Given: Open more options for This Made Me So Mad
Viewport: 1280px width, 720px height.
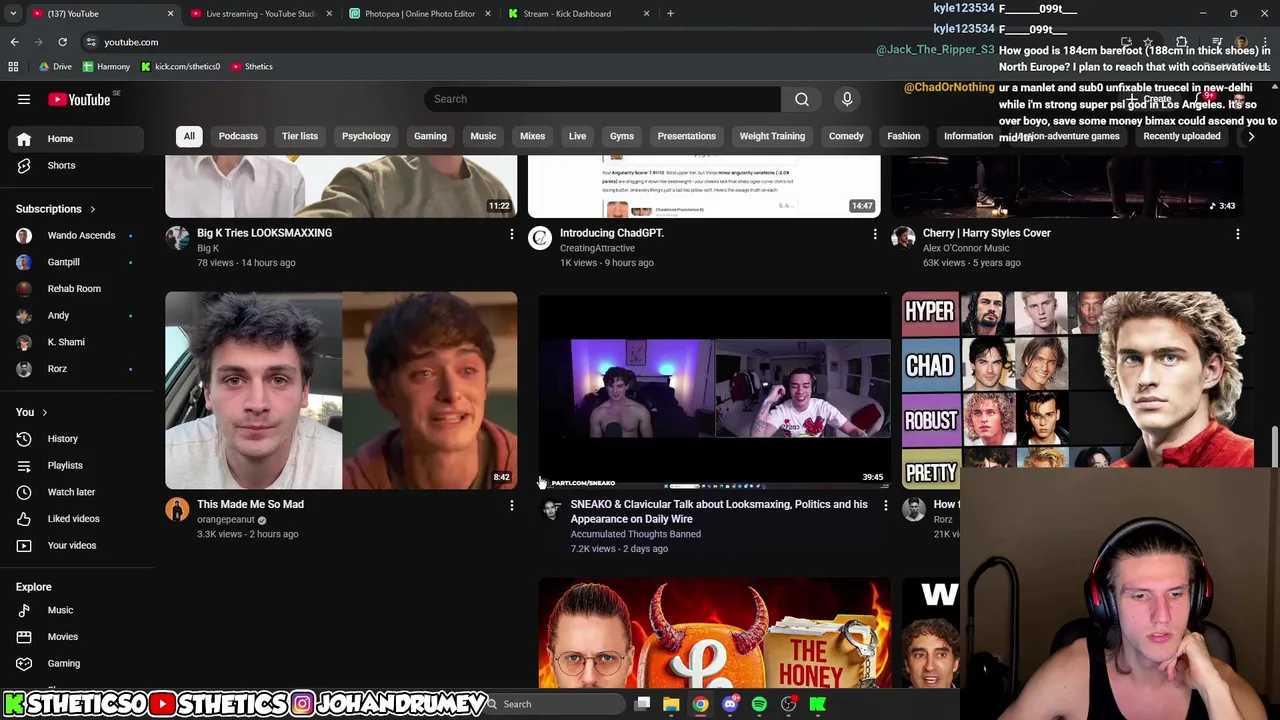Looking at the screenshot, I should pyautogui.click(x=511, y=506).
